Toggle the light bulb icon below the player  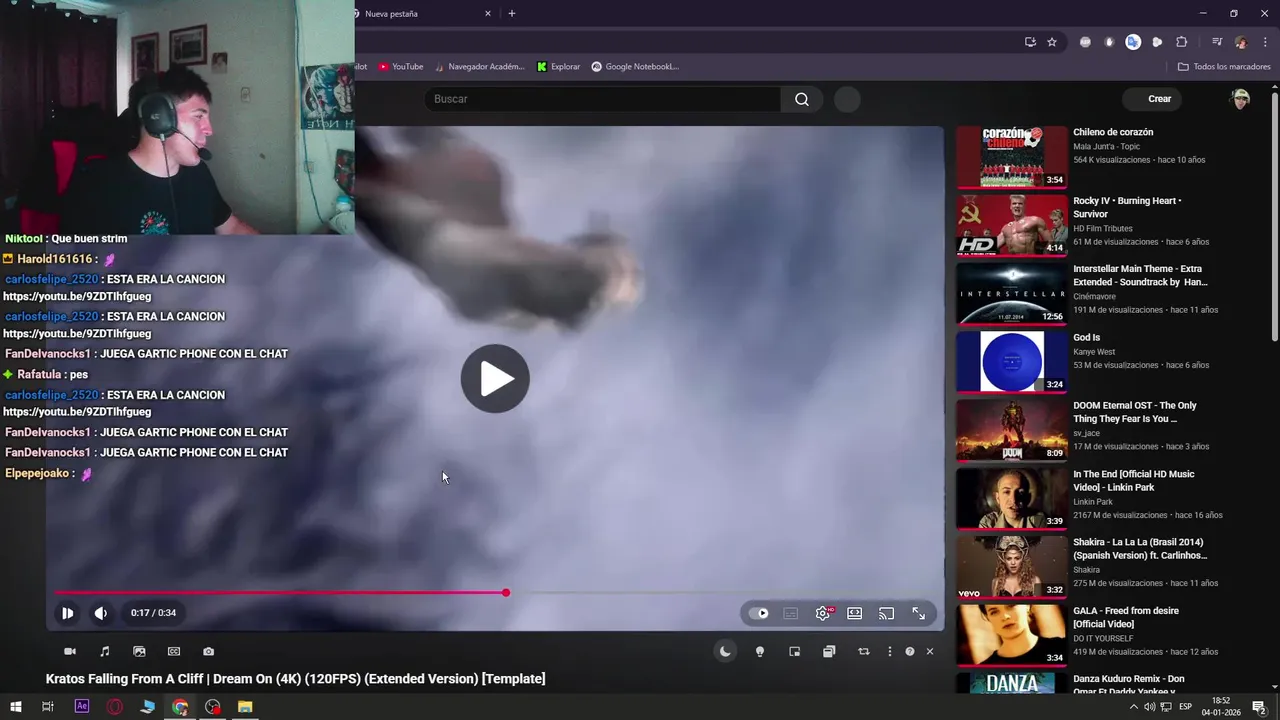pyautogui.click(x=760, y=651)
